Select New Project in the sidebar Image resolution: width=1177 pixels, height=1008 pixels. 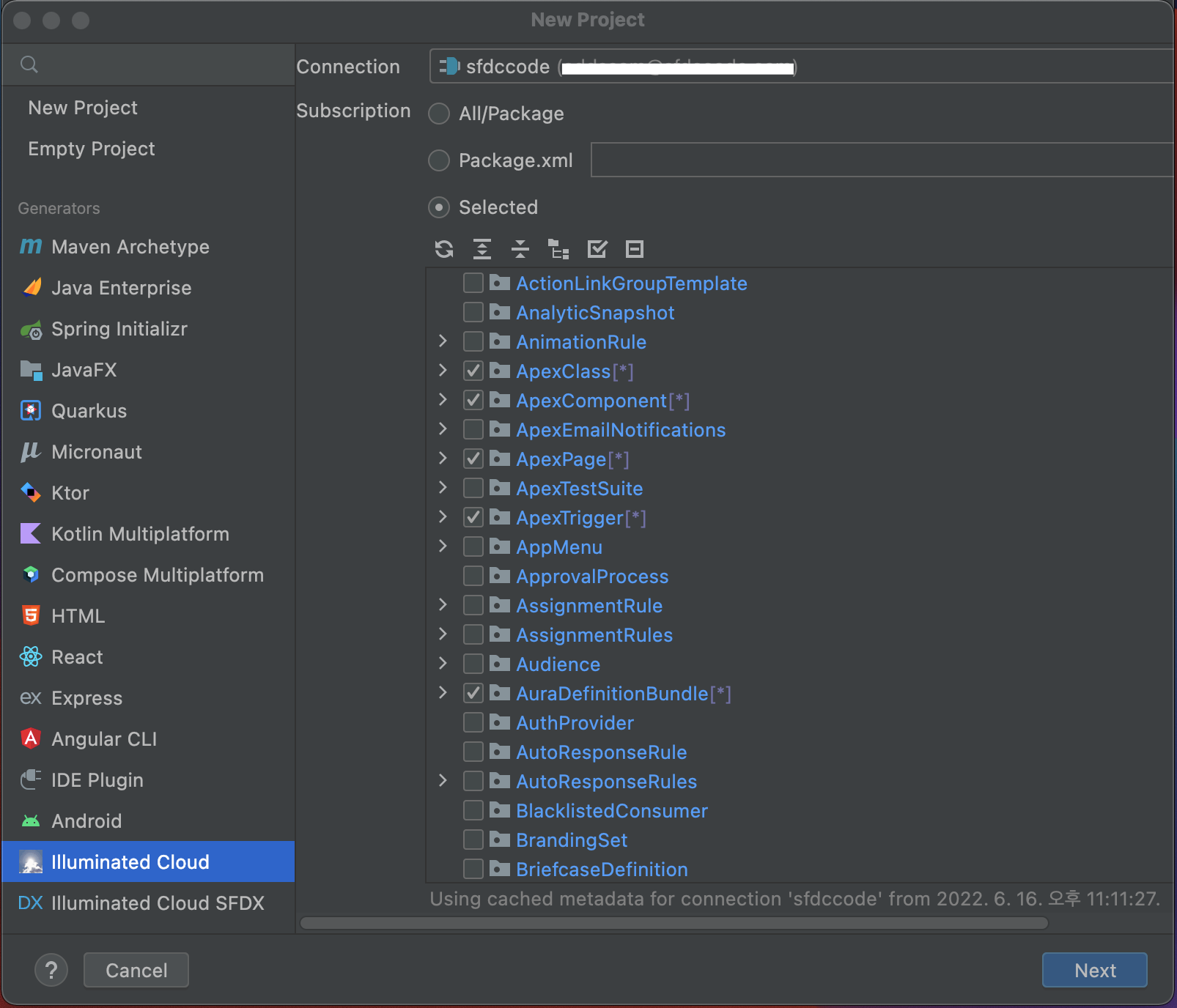tap(83, 108)
